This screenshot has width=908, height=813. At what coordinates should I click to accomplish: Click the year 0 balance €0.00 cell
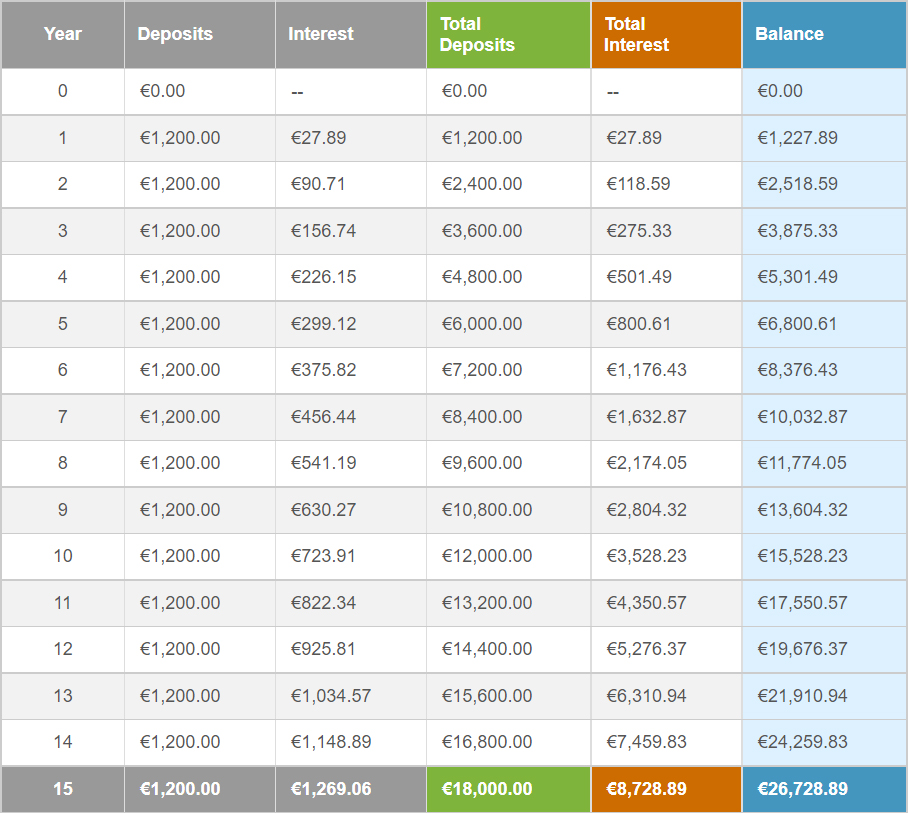click(780, 91)
